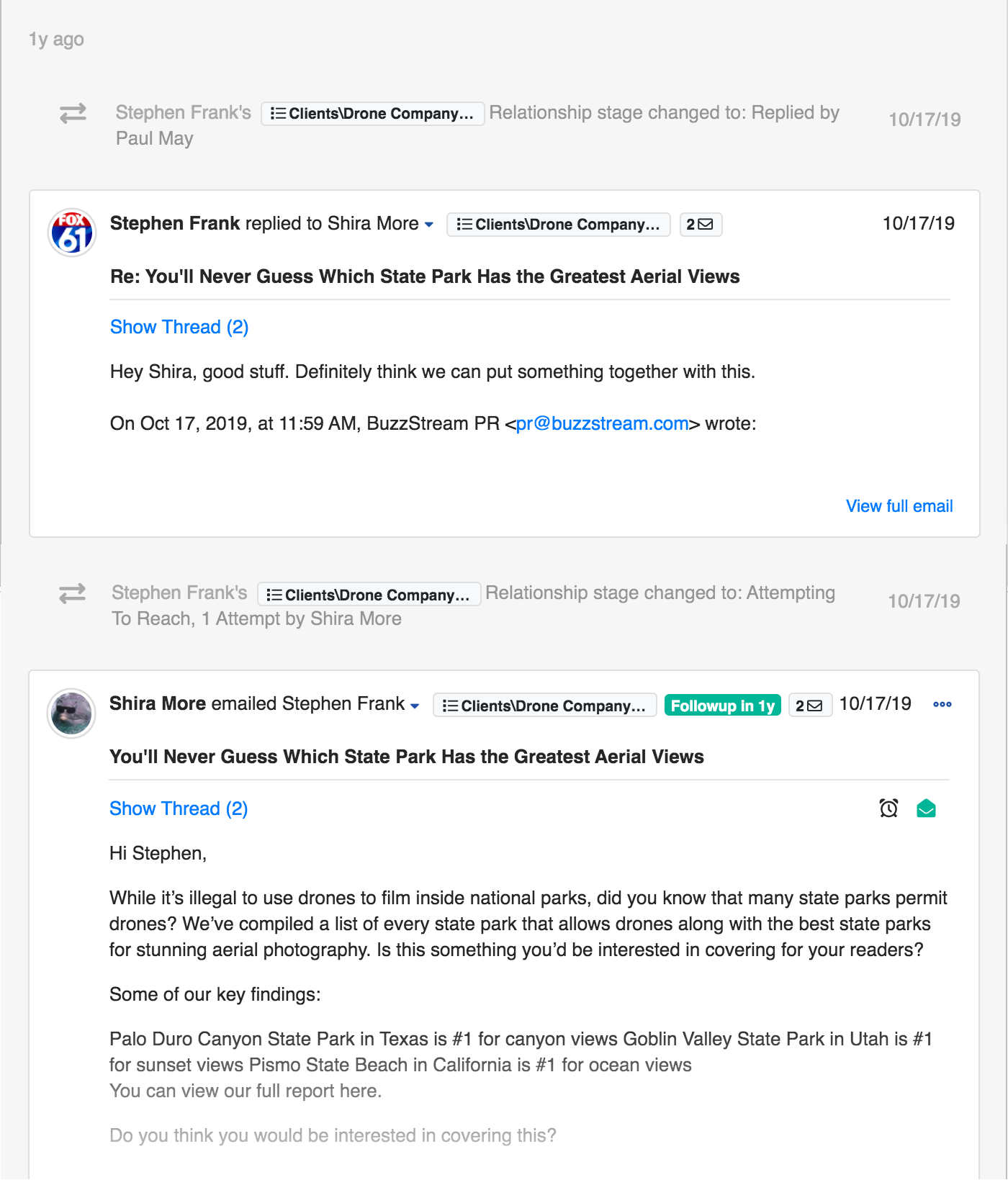Open Clients\Drone Company tag in Shira's email header
1008x1180 pixels.
[x=544, y=706]
